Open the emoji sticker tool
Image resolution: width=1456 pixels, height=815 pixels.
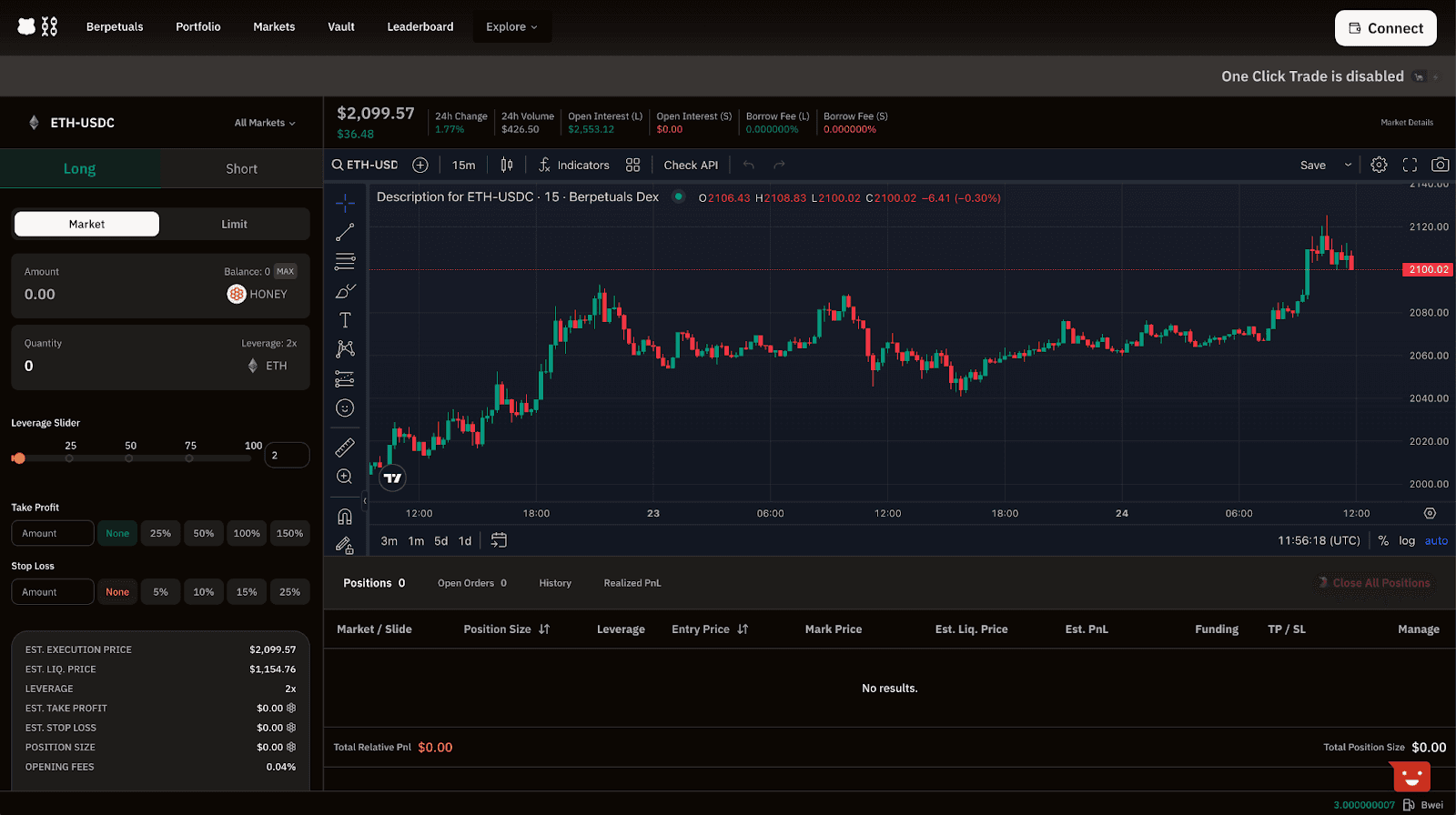click(x=345, y=408)
